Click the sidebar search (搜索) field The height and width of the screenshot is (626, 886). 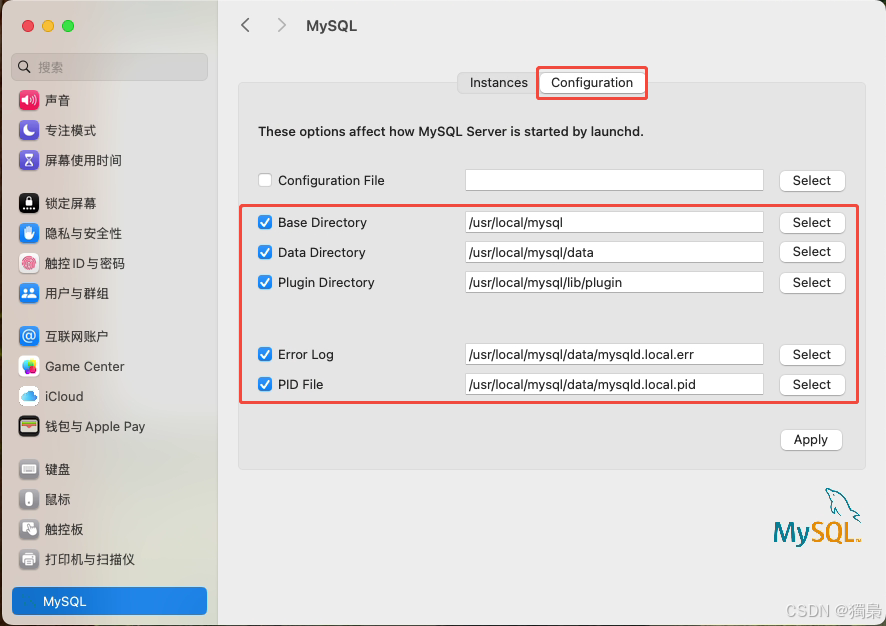110,67
